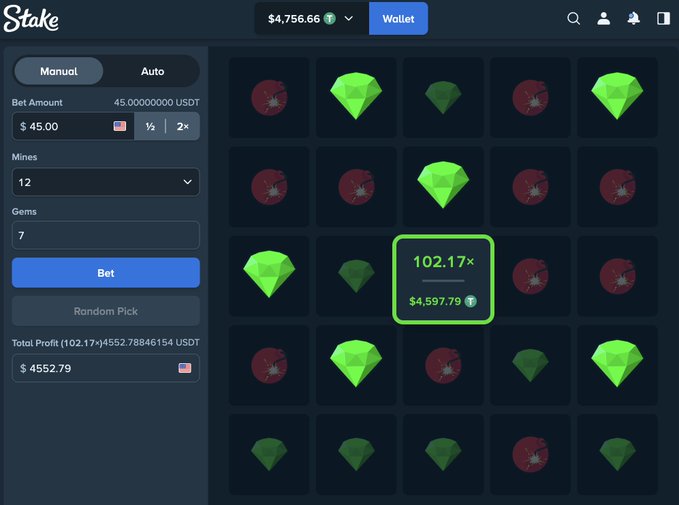The image size is (679, 505).
Task: Click the Tether coin icon beside the balance
Action: pos(330,19)
